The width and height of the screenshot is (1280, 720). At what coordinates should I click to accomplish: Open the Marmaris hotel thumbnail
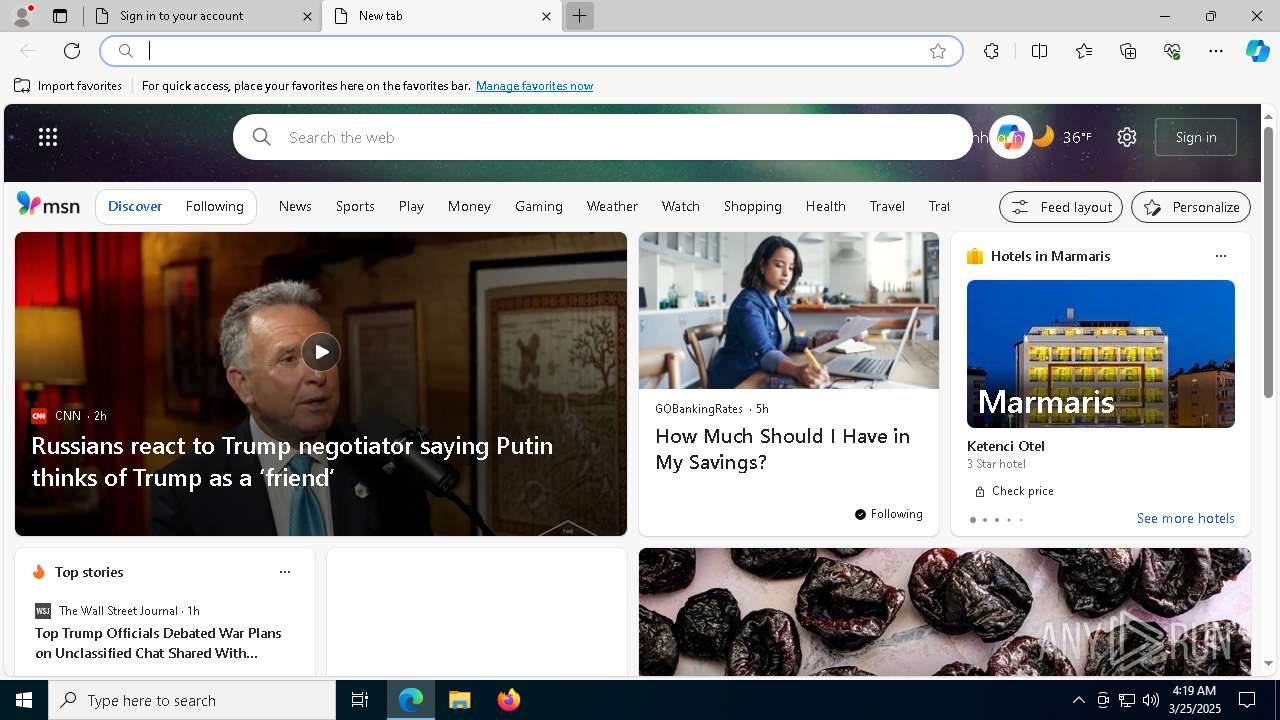tap(1100, 354)
